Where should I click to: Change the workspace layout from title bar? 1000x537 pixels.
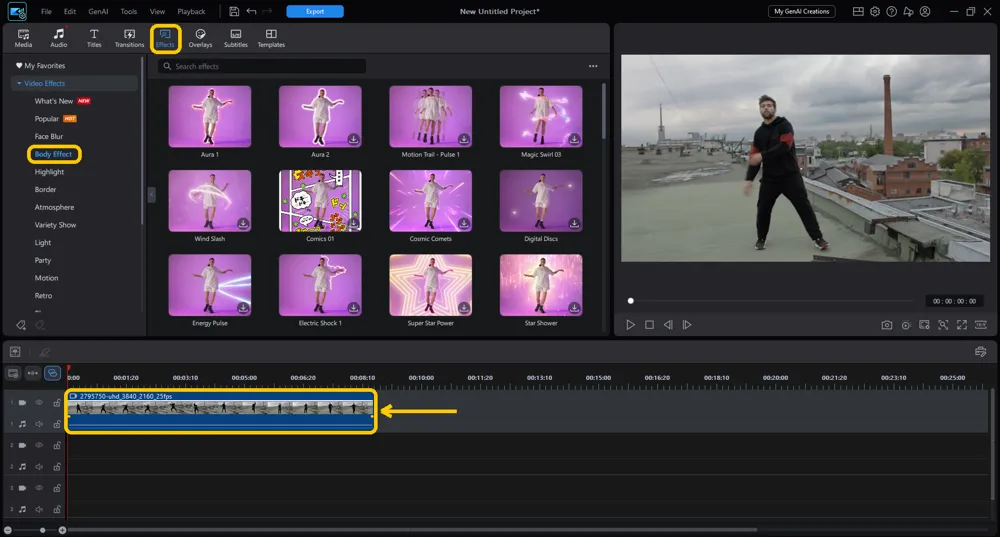point(858,11)
